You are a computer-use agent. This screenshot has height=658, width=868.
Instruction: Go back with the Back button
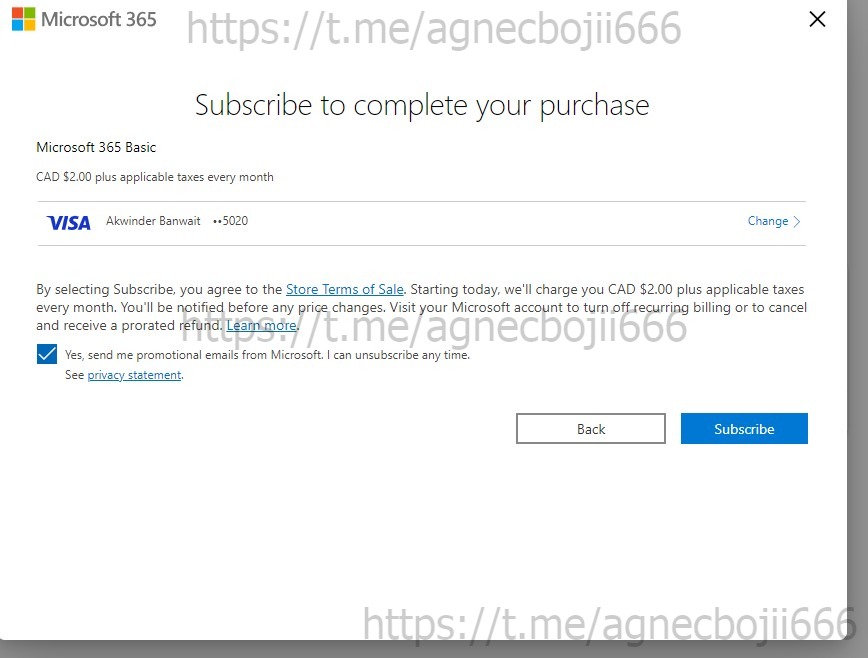pos(591,428)
